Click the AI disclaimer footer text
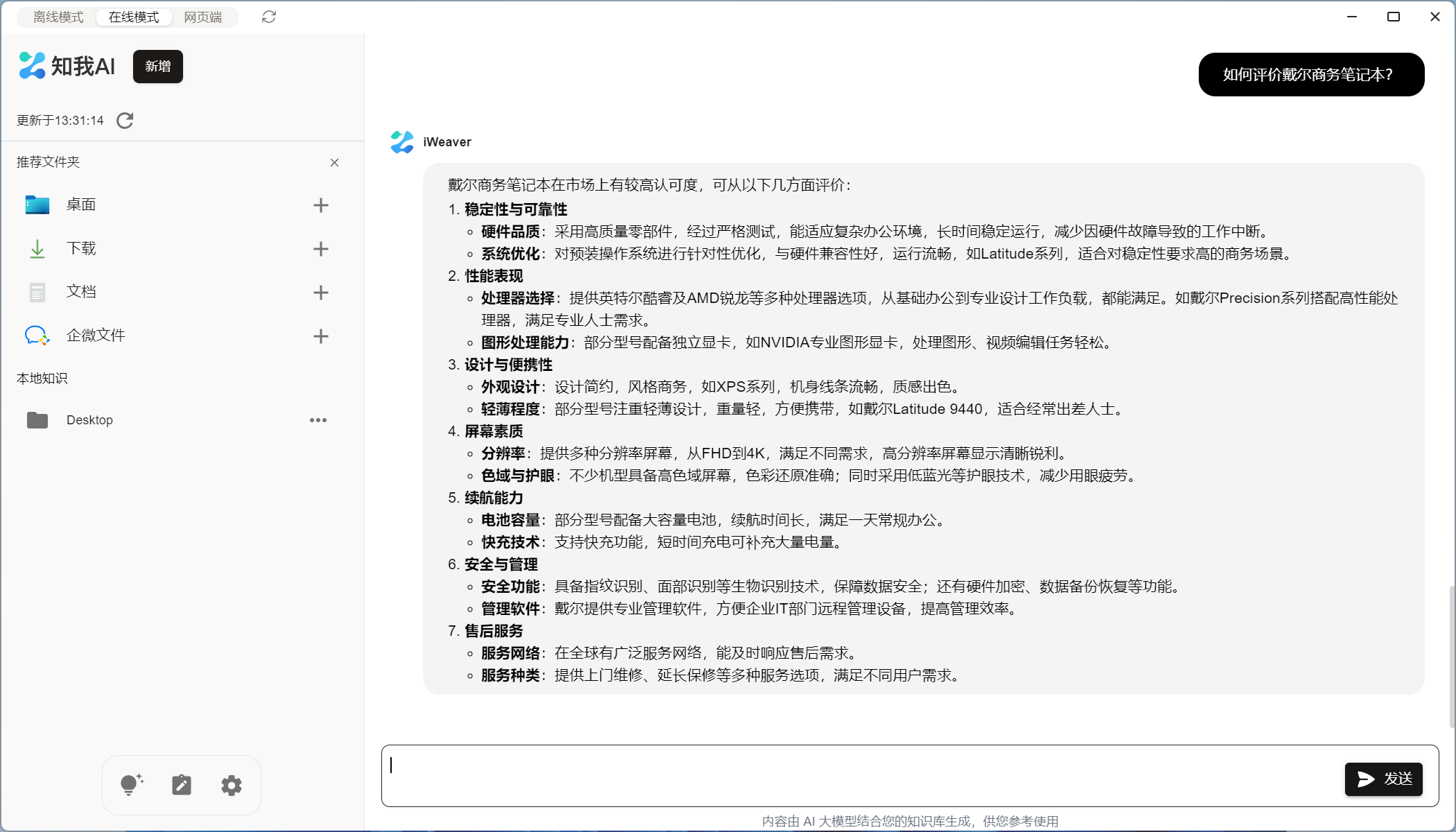 coord(910,822)
